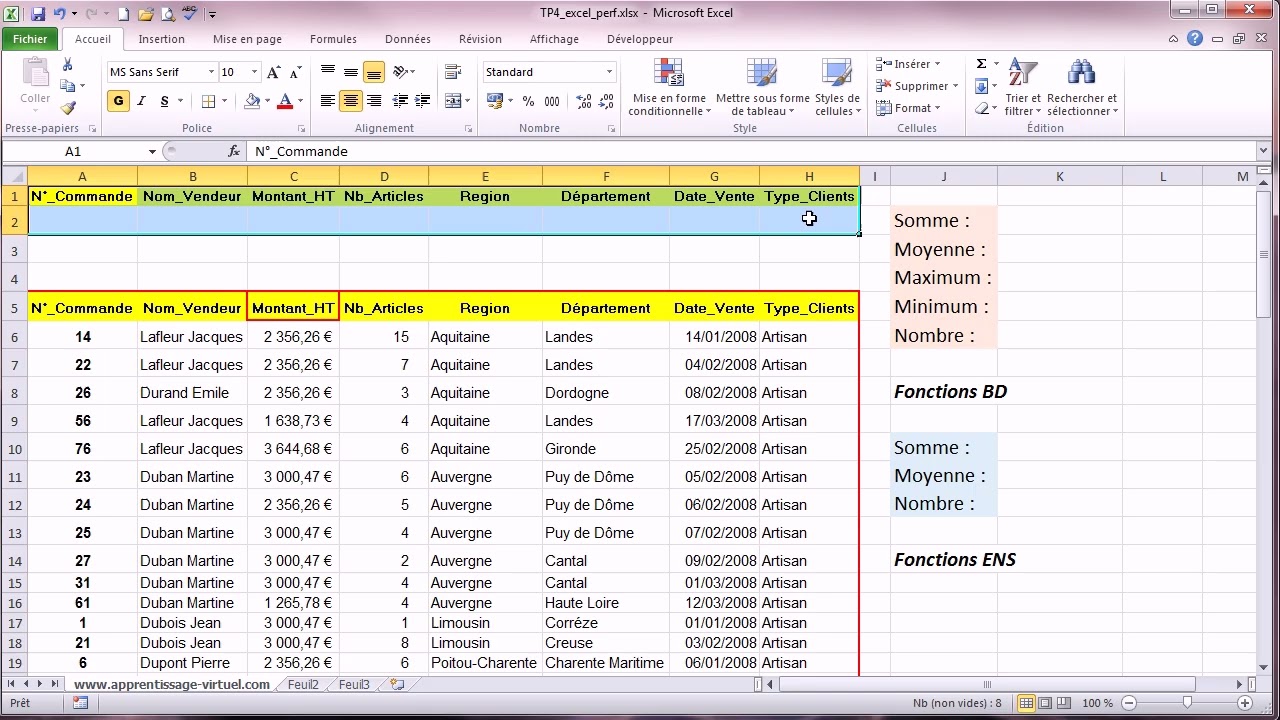Open Mise en forme conditionnelle menu
Screen dimensions: 1280x720
tap(669, 88)
